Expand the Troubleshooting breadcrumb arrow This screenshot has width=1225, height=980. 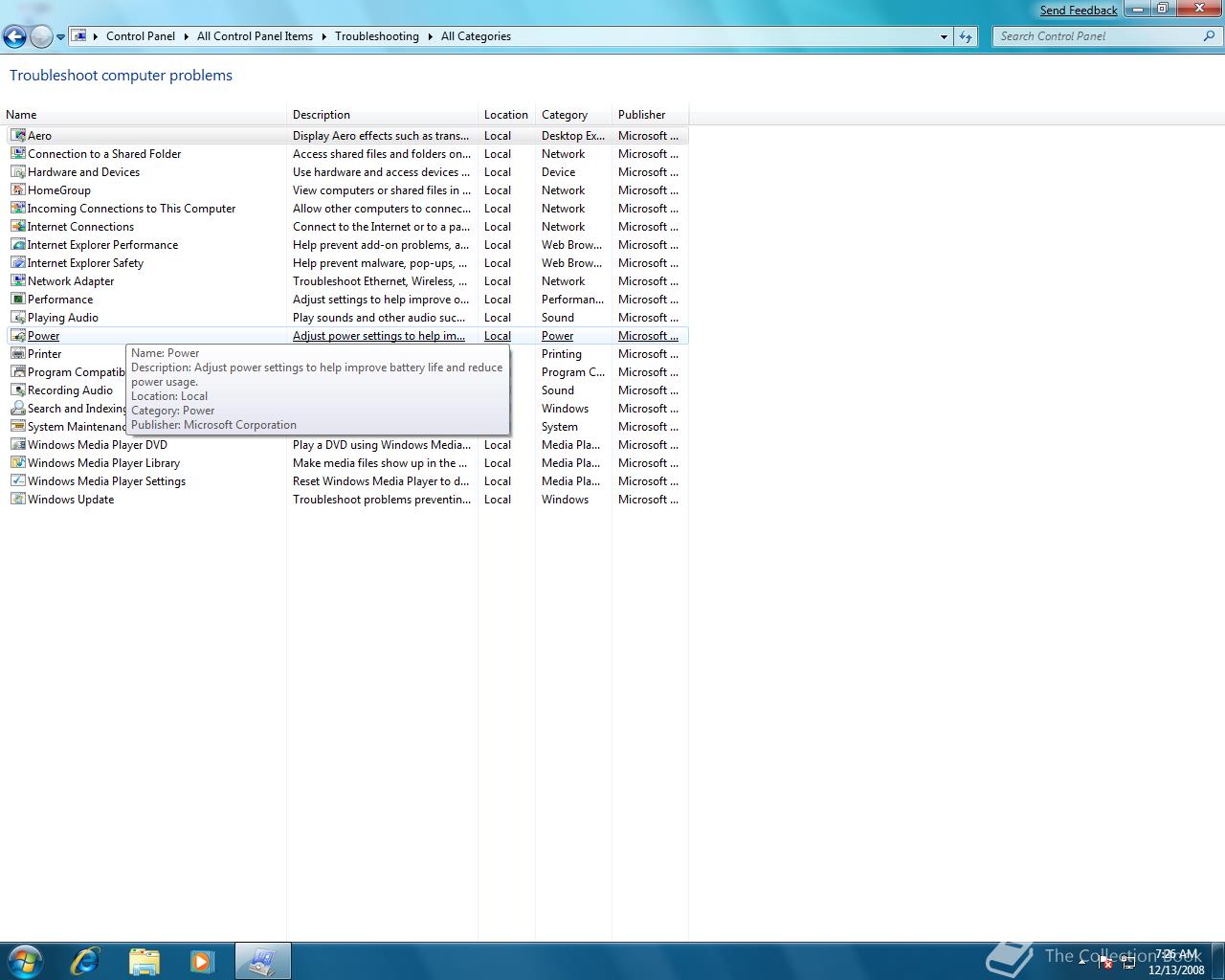point(431,36)
